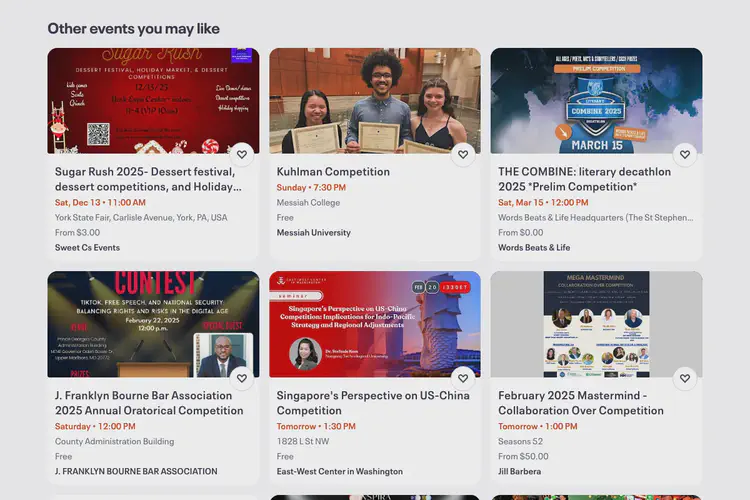
Task: Click the Sugar Rush red banner image
Action: pos(152,100)
